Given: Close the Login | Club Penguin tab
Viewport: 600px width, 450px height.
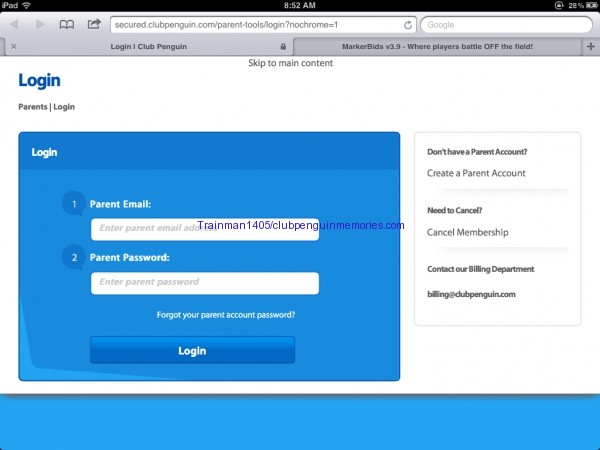Looking at the screenshot, I should pos(12,46).
